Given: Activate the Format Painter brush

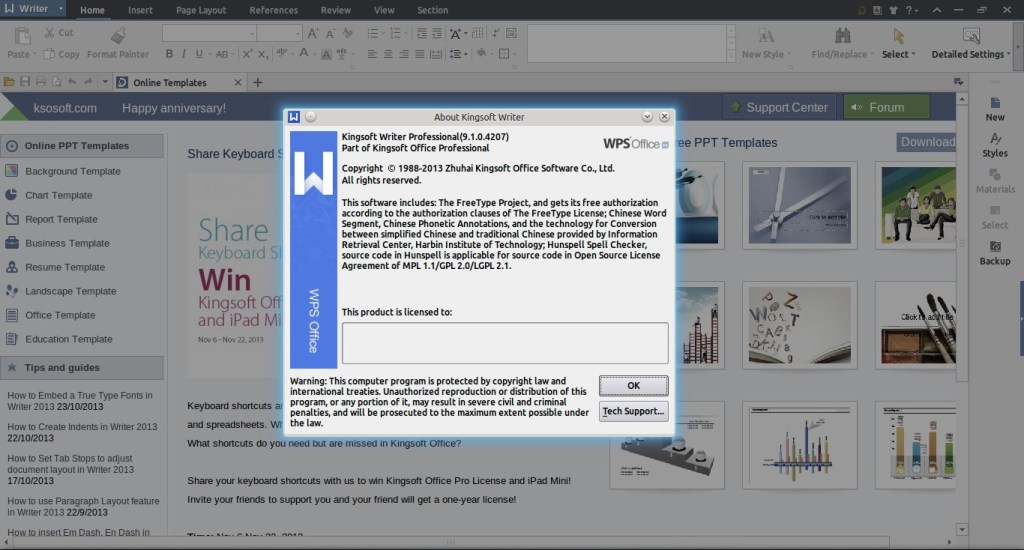Looking at the screenshot, I should point(118,36).
